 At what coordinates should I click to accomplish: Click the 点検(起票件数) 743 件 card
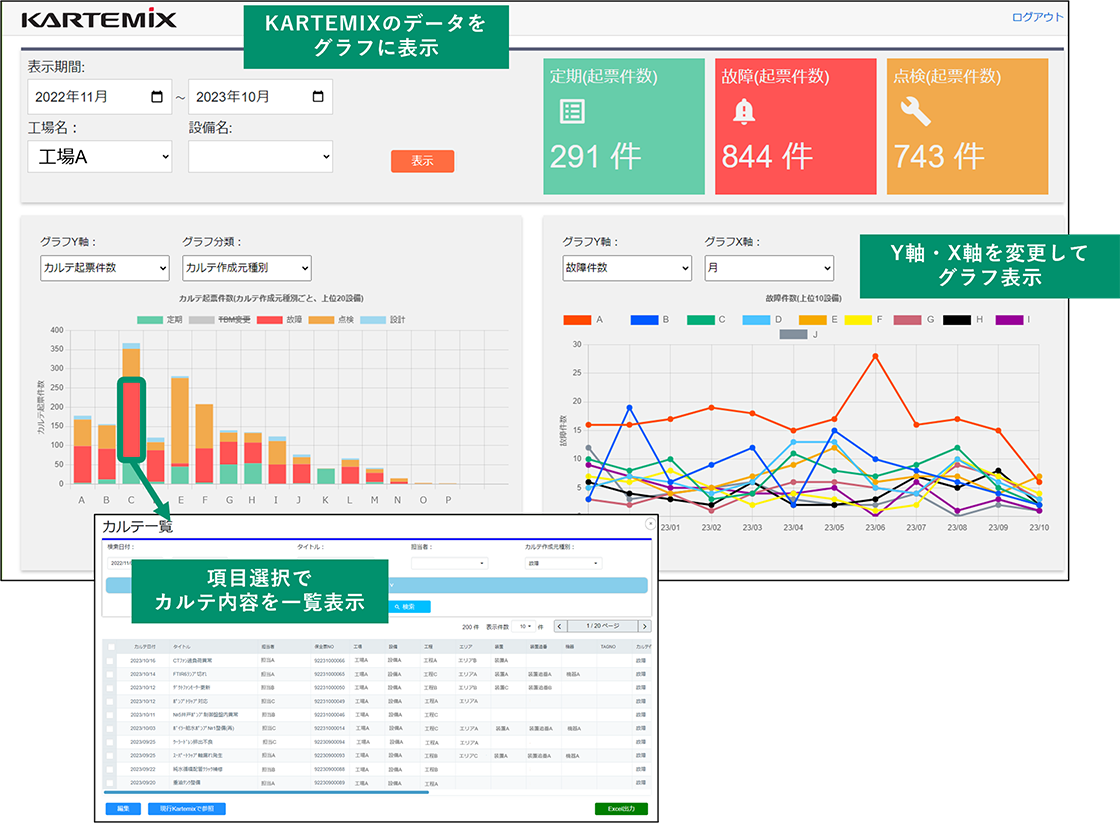point(968,126)
